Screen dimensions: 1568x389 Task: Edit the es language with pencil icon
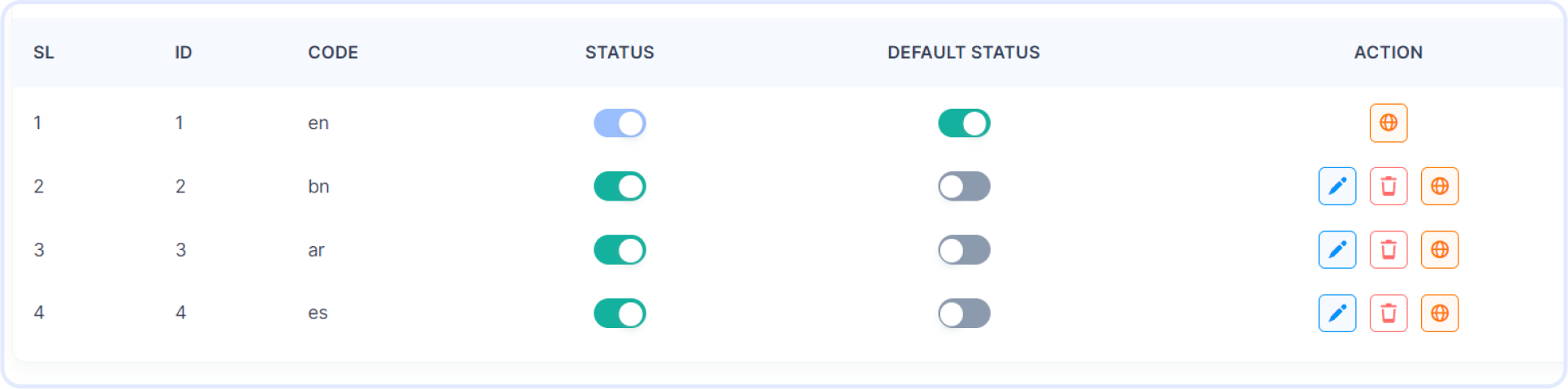(1337, 313)
